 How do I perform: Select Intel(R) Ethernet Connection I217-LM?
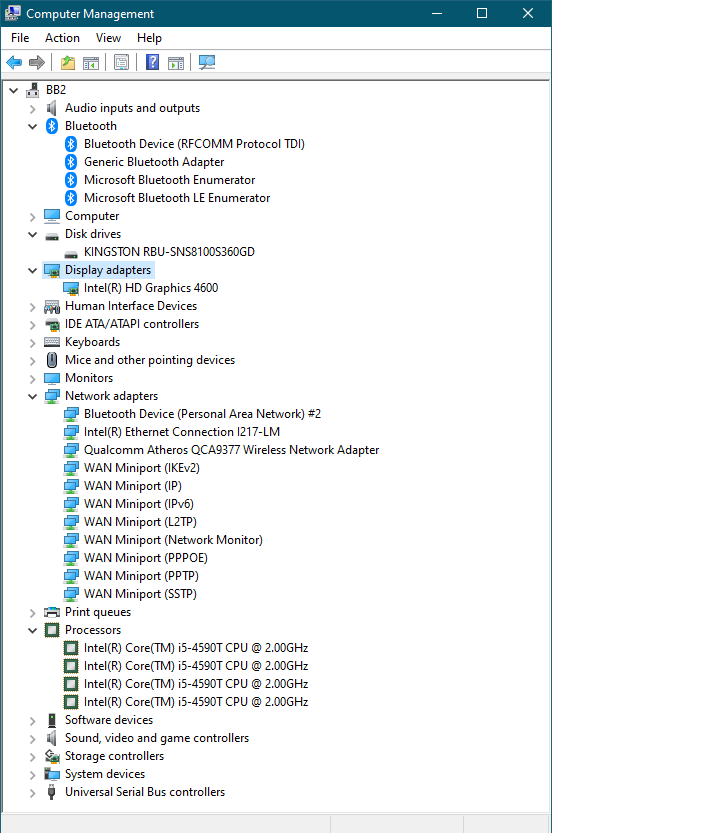point(182,432)
